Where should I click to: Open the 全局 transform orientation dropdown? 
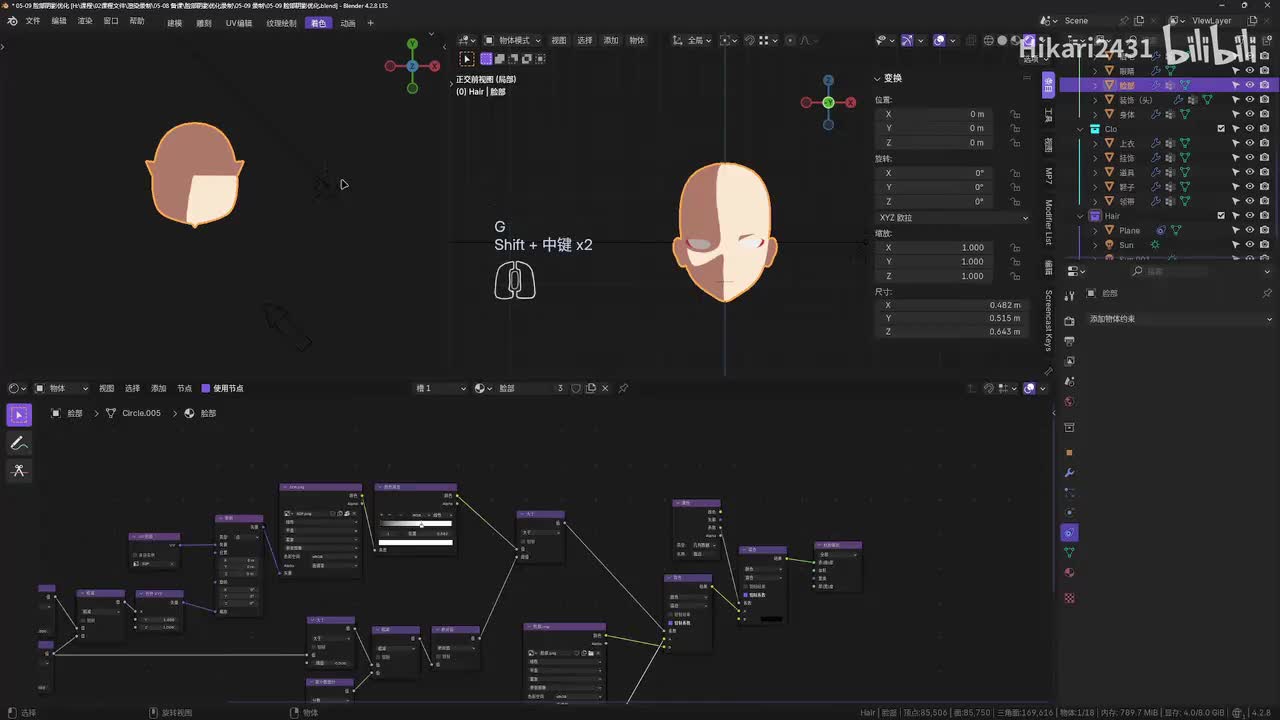692,40
